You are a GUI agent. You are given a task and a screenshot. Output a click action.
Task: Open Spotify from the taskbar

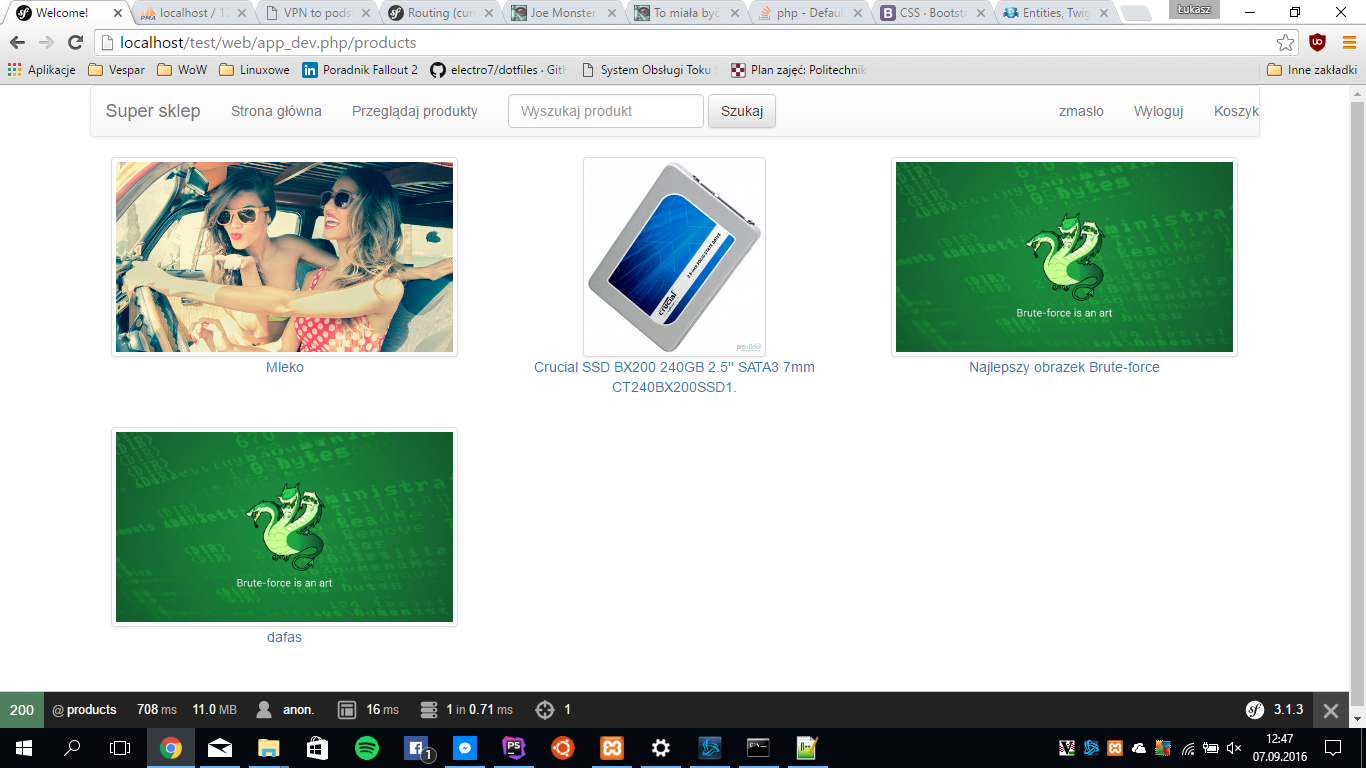click(367, 748)
